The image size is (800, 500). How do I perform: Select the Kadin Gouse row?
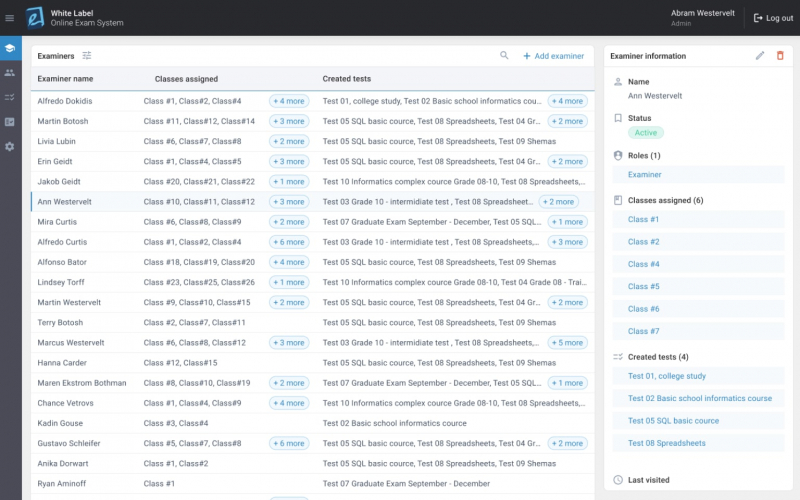click(312, 423)
